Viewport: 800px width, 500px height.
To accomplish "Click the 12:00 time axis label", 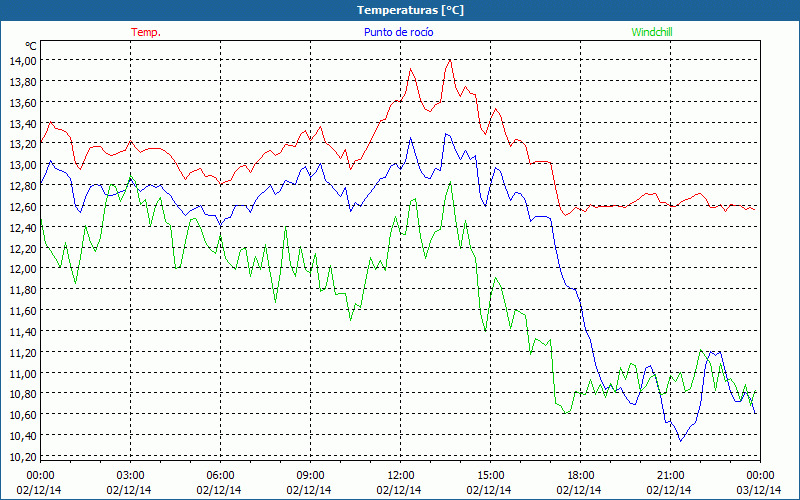I will pyautogui.click(x=401, y=476).
